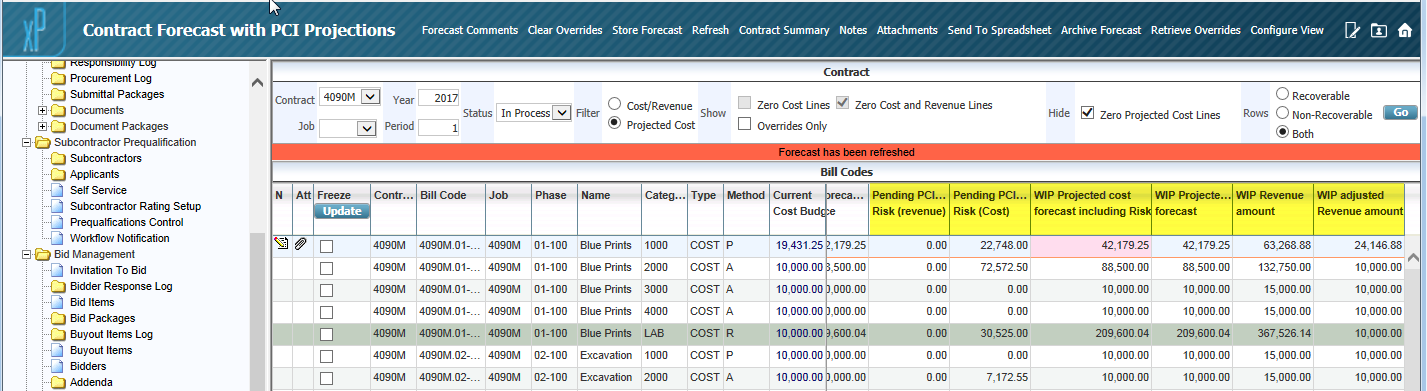This screenshot has height=391, width=1427.
Task: Choose Clear Overrides in header menu
Action: [565, 30]
